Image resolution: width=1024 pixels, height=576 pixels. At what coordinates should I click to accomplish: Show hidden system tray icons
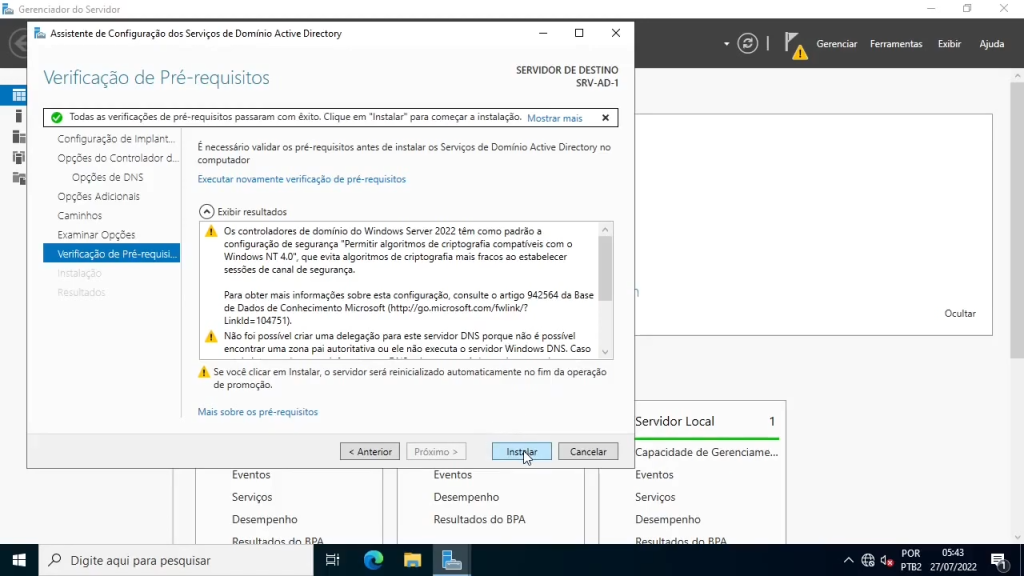(848, 560)
